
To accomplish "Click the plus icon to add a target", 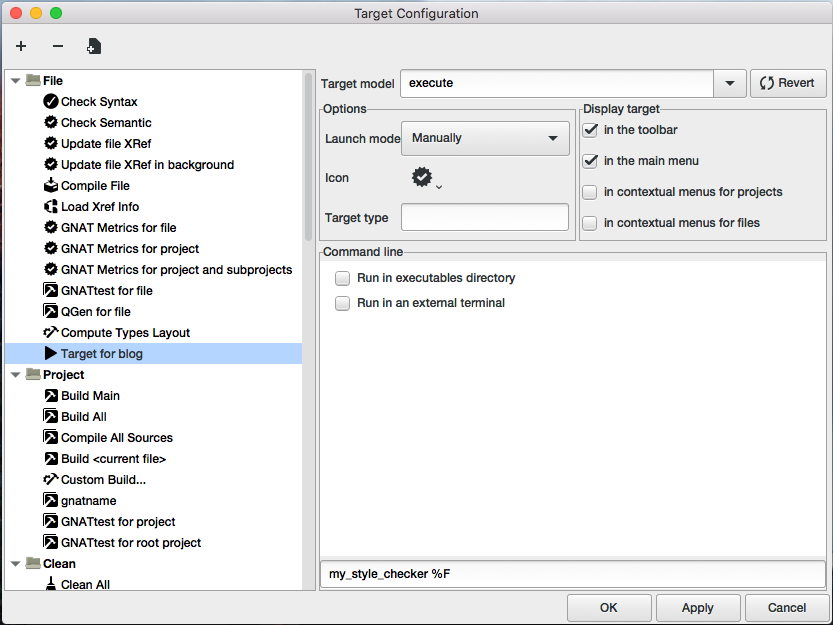I will (21, 46).
